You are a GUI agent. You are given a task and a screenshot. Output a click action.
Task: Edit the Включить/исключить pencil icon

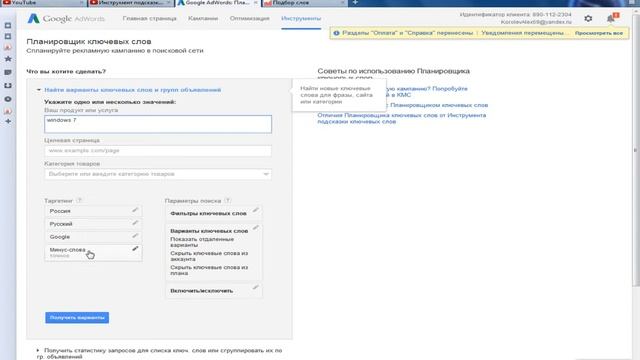click(x=256, y=287)
